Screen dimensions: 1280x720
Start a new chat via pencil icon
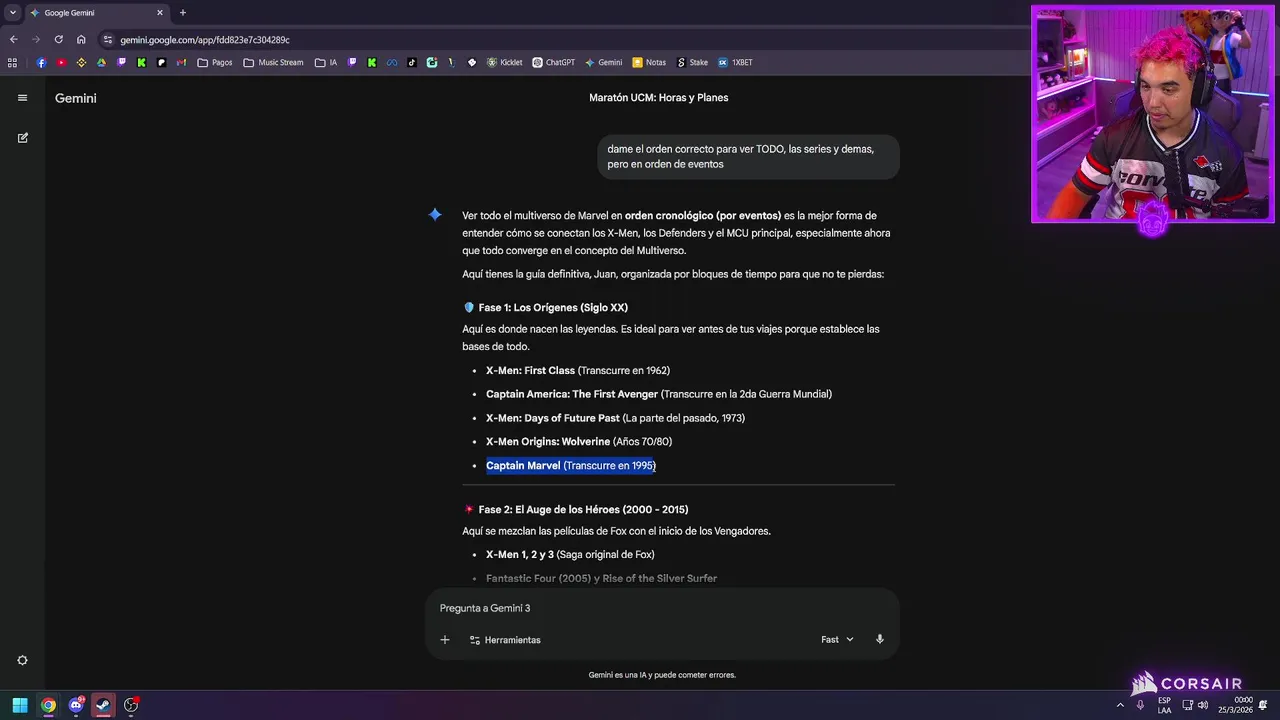pyautogui.click(x=22, y=138)
